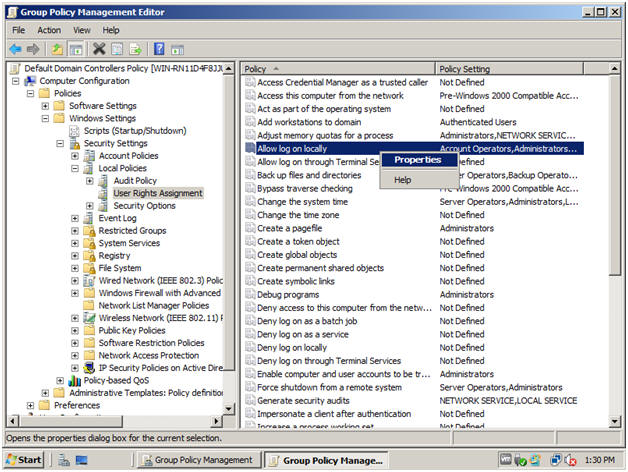Click the Wired Network policies icon
This screenshot has height=472, width=628.
click(89, 280)
